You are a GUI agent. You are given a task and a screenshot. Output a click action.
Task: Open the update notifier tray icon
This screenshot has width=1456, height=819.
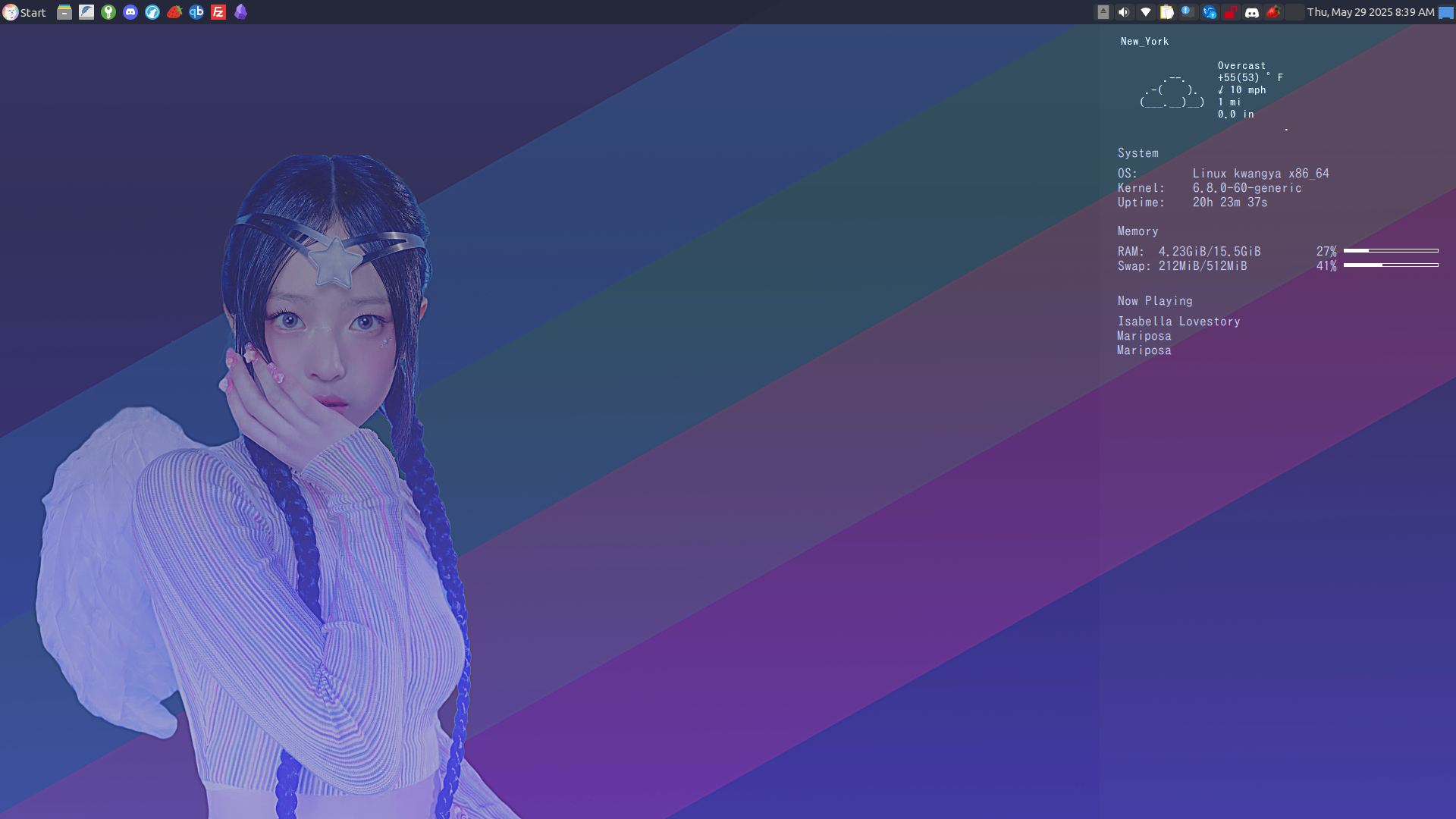click(1210, 12)
